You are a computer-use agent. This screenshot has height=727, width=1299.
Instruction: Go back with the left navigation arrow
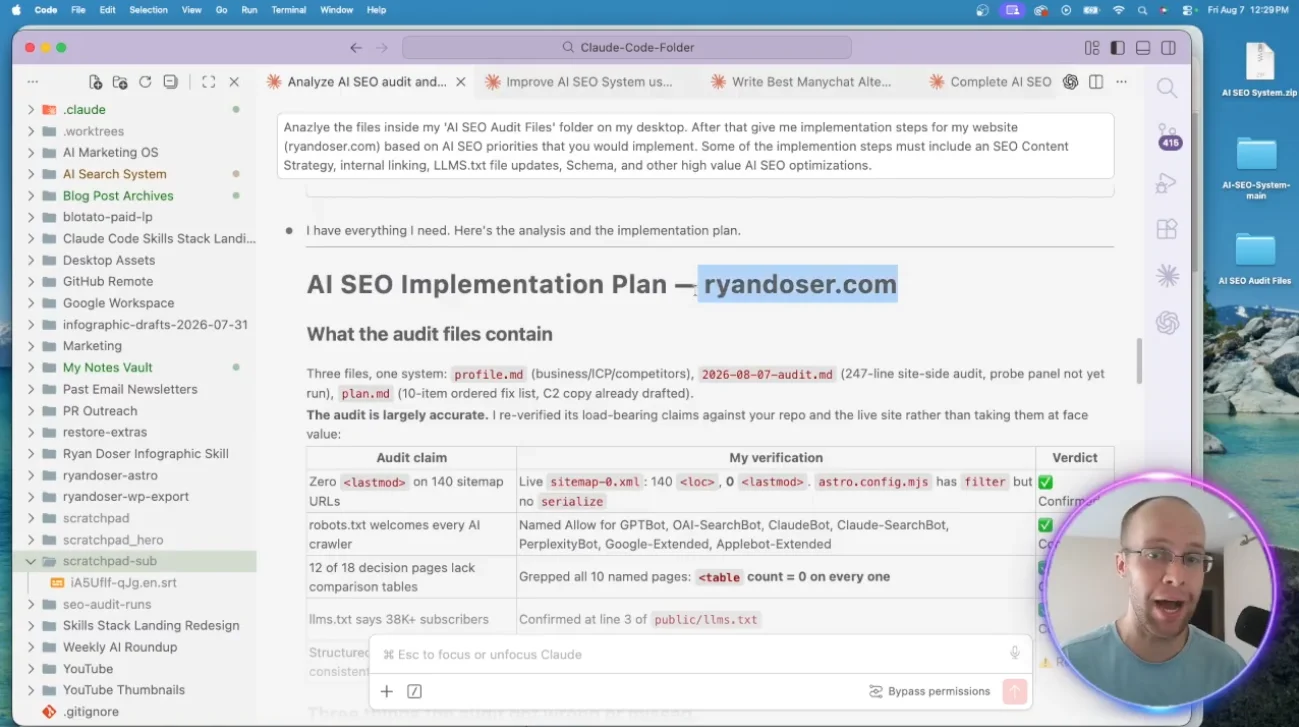pos(356,47)
